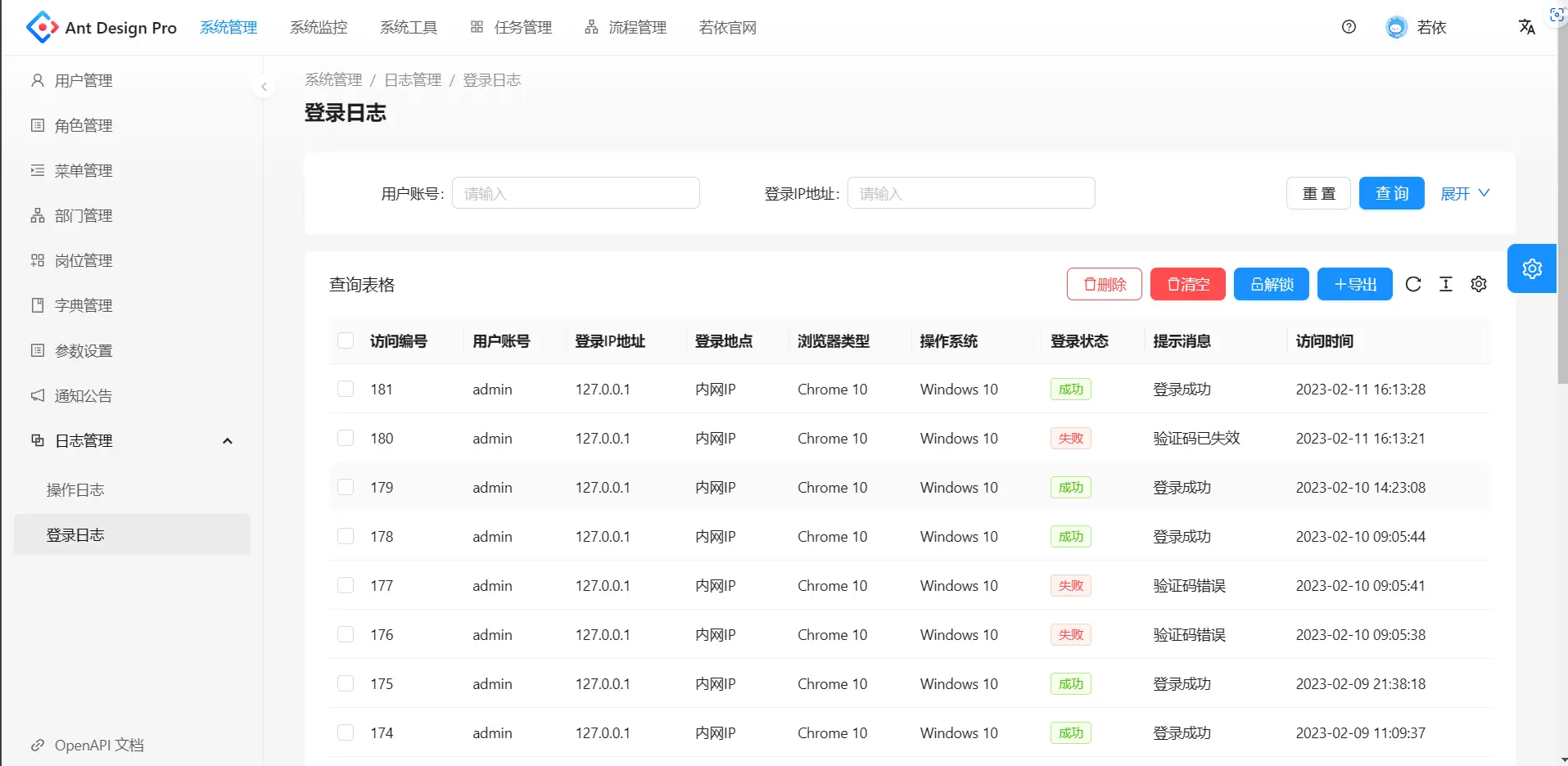Image resolution: width=1568 pixels, height=766 pixels.
Task: Open the table column settings gear
Action: pyautogui.click(x=1479, y=284)
